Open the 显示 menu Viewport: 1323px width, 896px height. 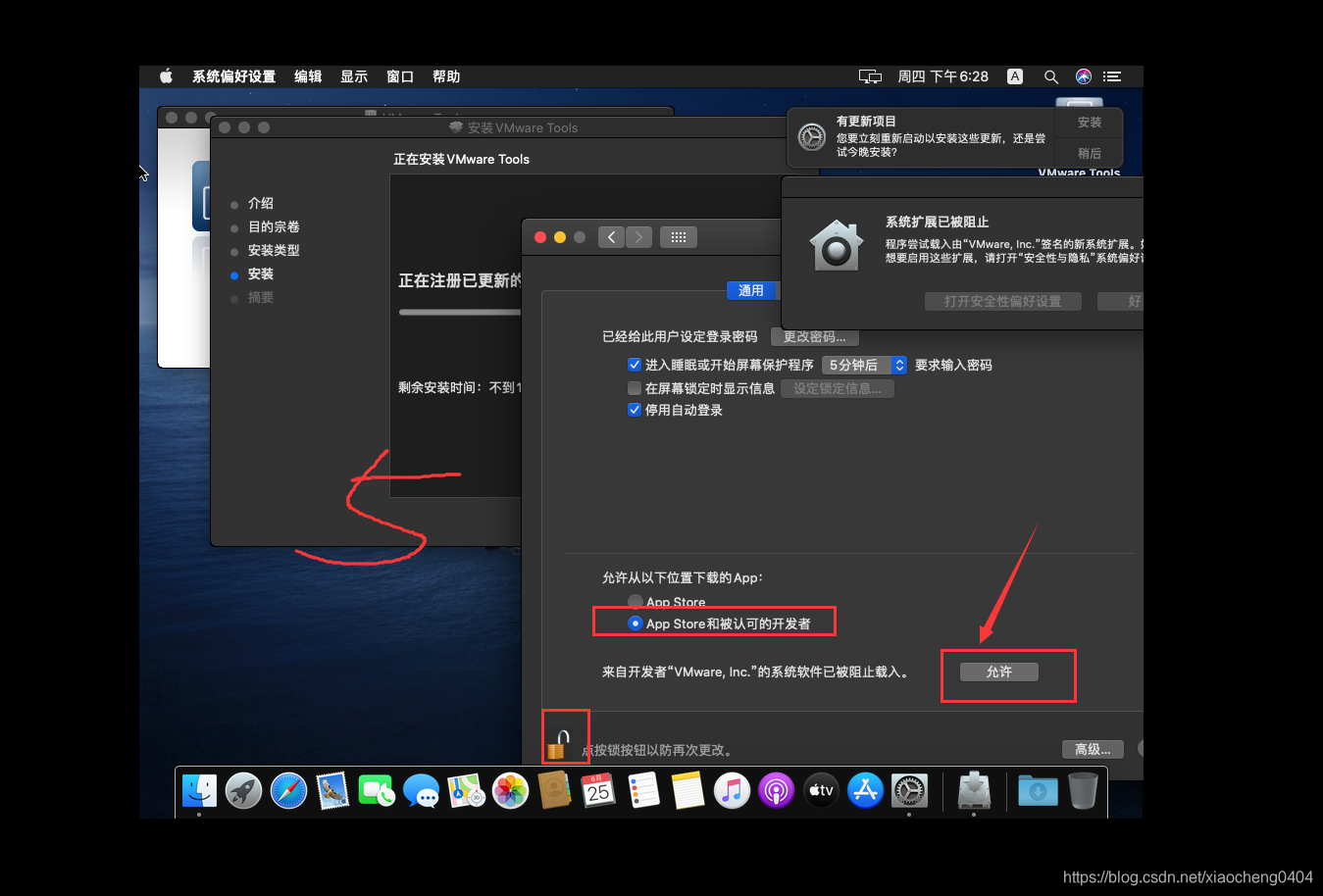pyautogui.click(x=354, y=76)
